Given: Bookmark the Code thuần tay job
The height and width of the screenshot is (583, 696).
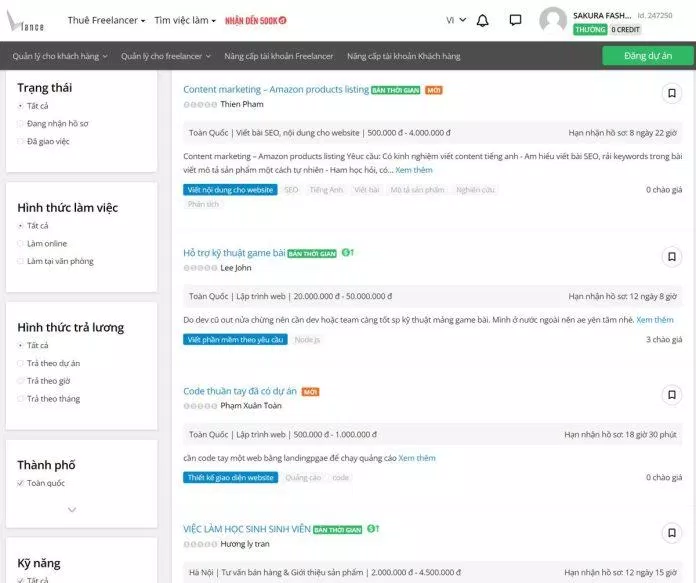Looking at the screenshot, I should 672,394.
